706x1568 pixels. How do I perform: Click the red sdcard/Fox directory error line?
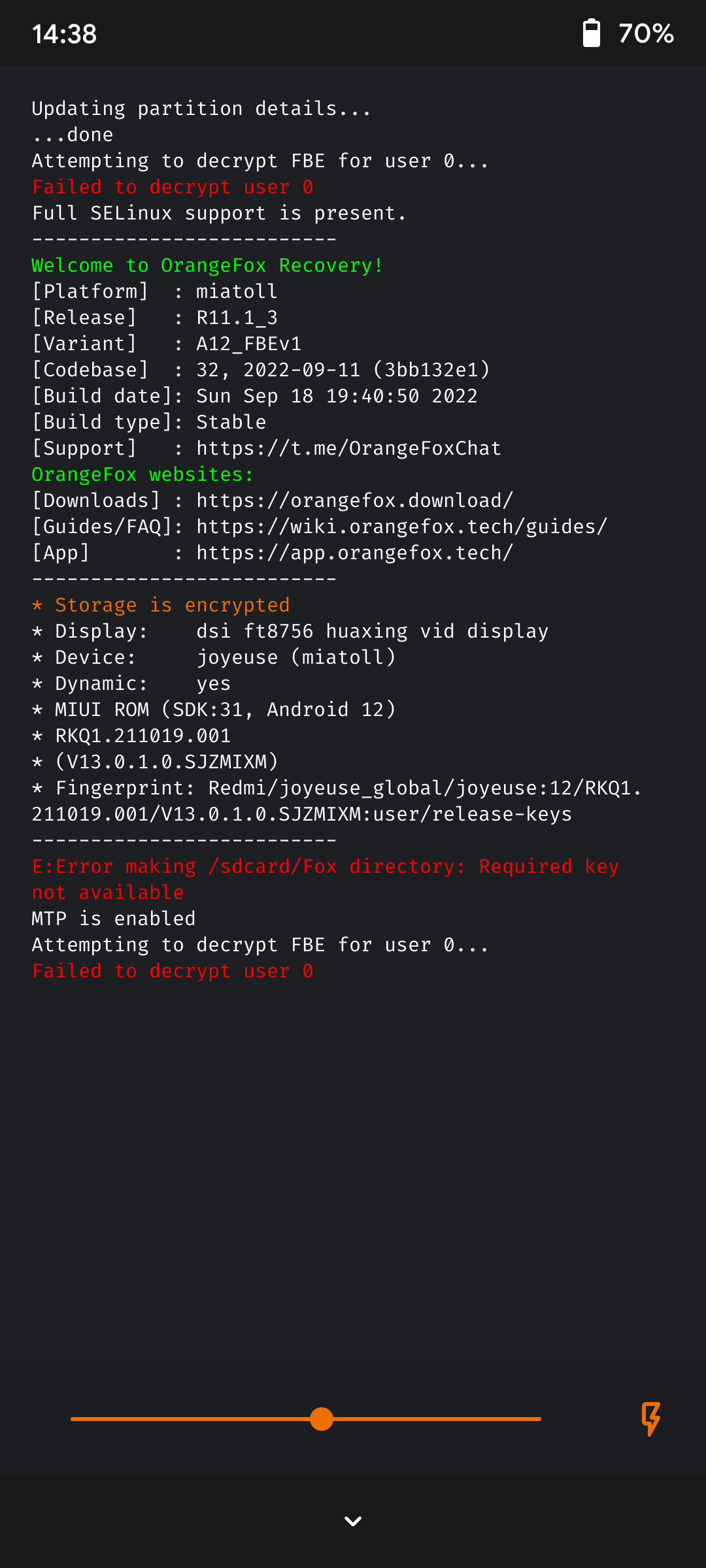[325, 866]
